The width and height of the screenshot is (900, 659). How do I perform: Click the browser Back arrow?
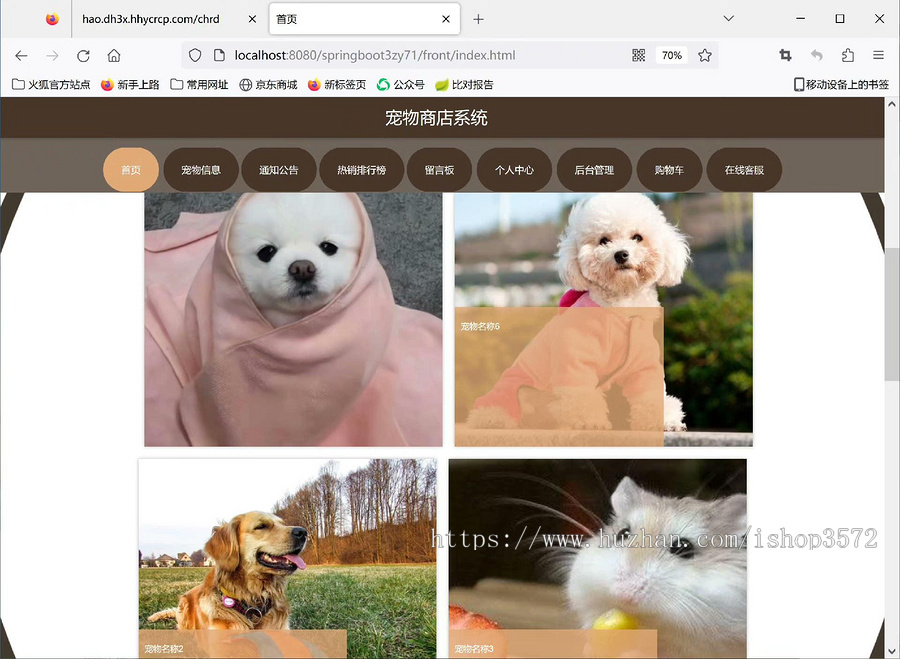[21, 56]
